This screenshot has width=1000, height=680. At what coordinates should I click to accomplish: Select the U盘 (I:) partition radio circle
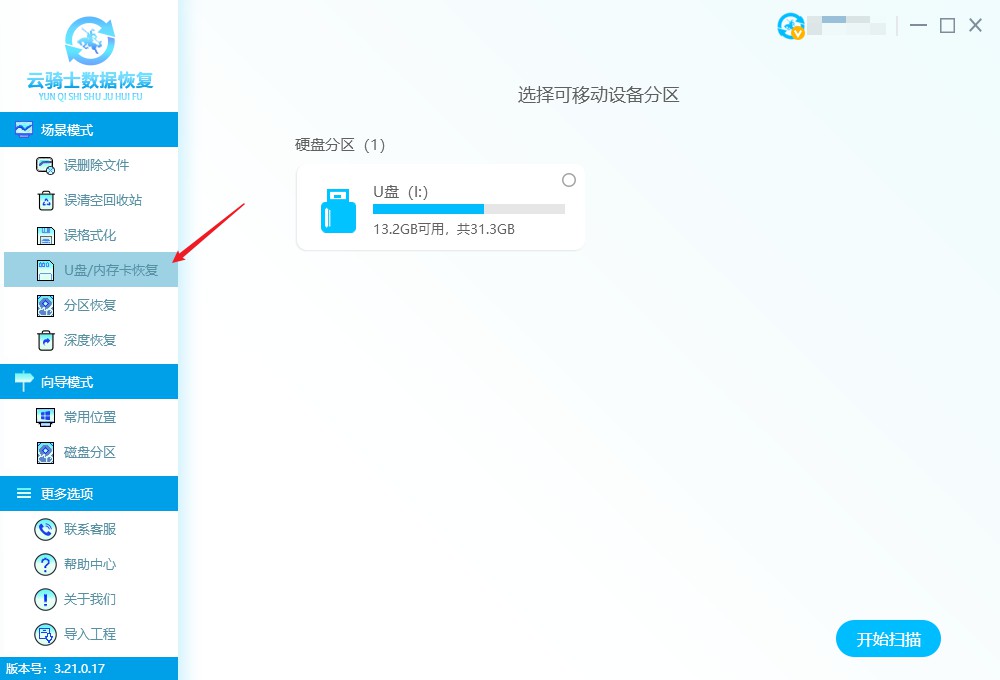[569, 180]
